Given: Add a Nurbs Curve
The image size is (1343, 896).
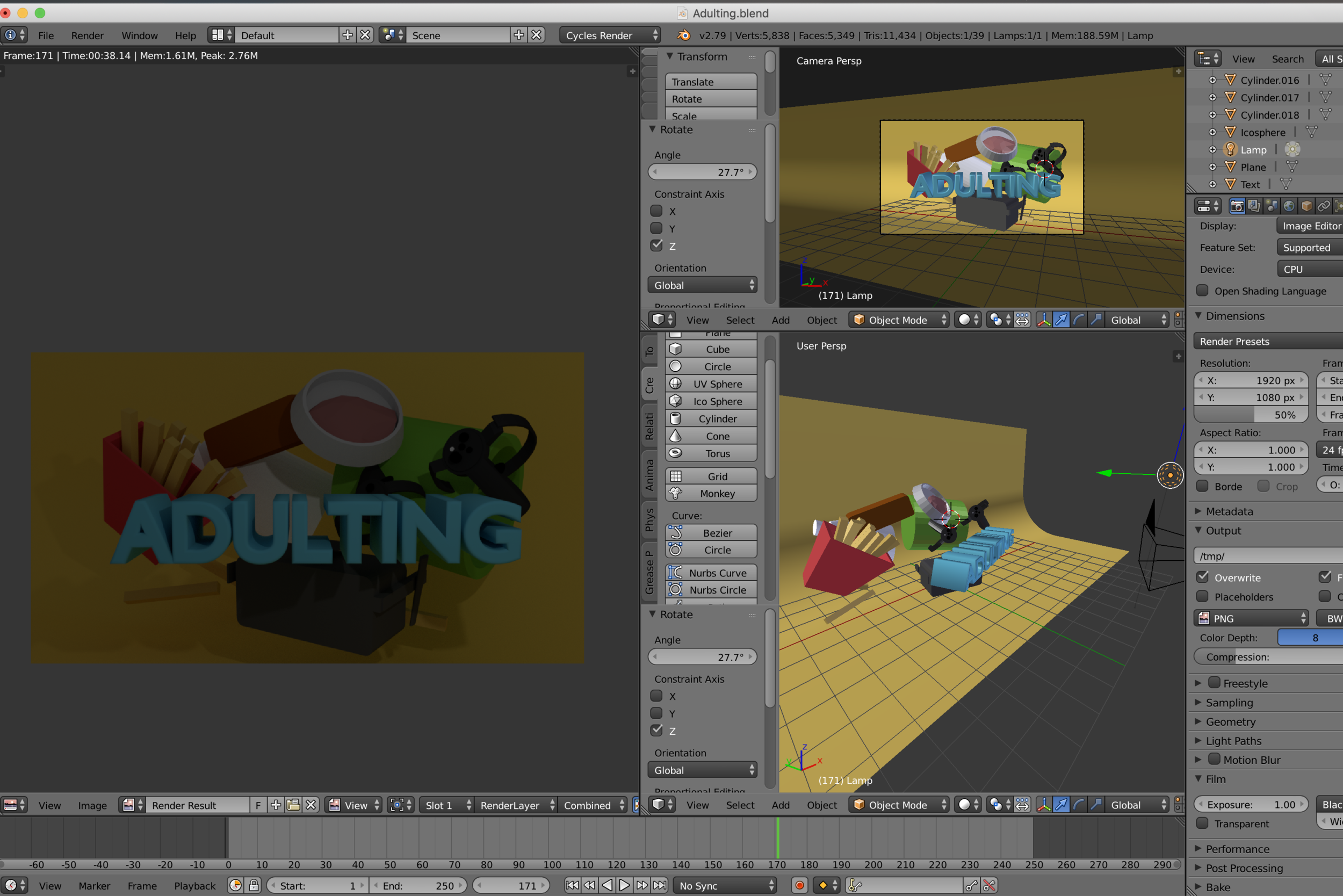Looking at the screenshot, I should point(711,573).
